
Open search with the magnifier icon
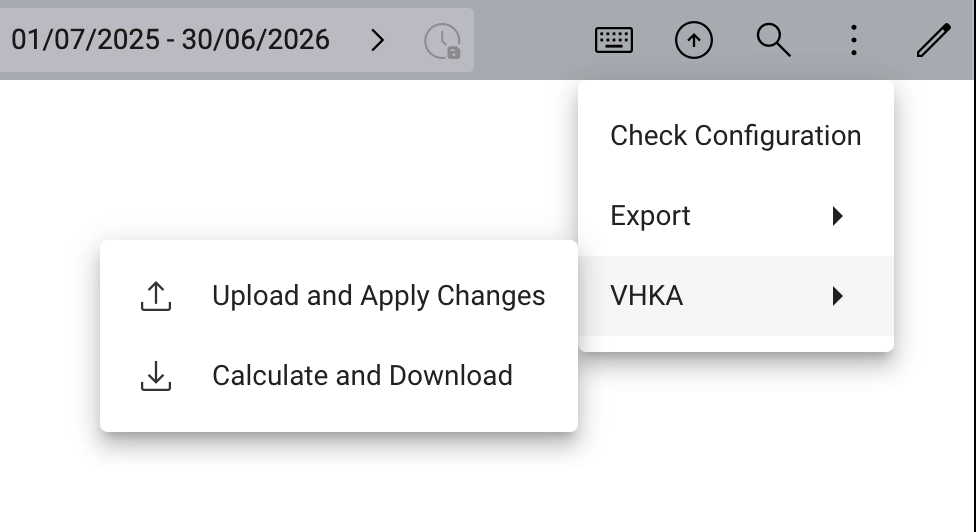[x=773, y=40]
